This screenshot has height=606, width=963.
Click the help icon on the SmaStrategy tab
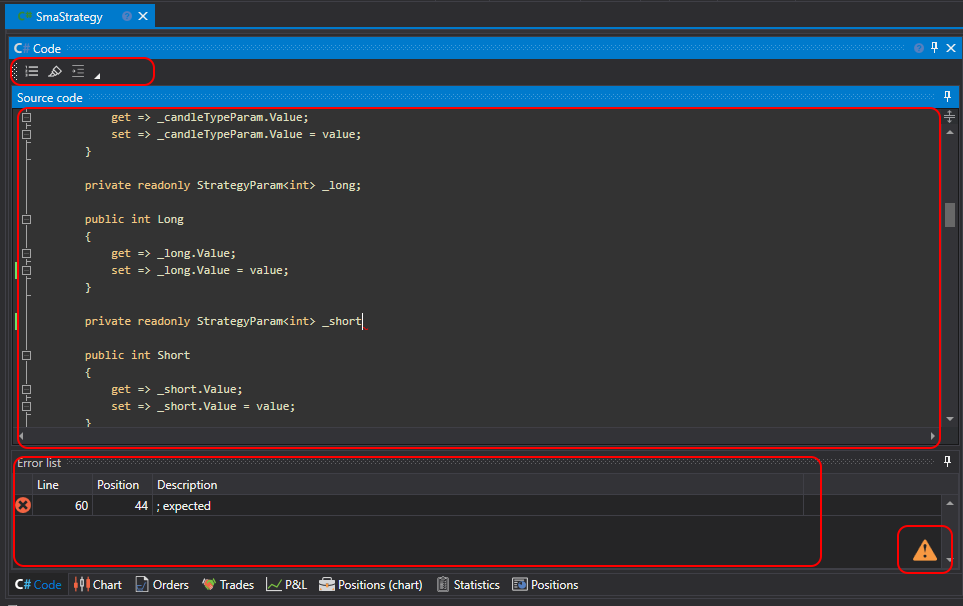click(x=127, y=17)
